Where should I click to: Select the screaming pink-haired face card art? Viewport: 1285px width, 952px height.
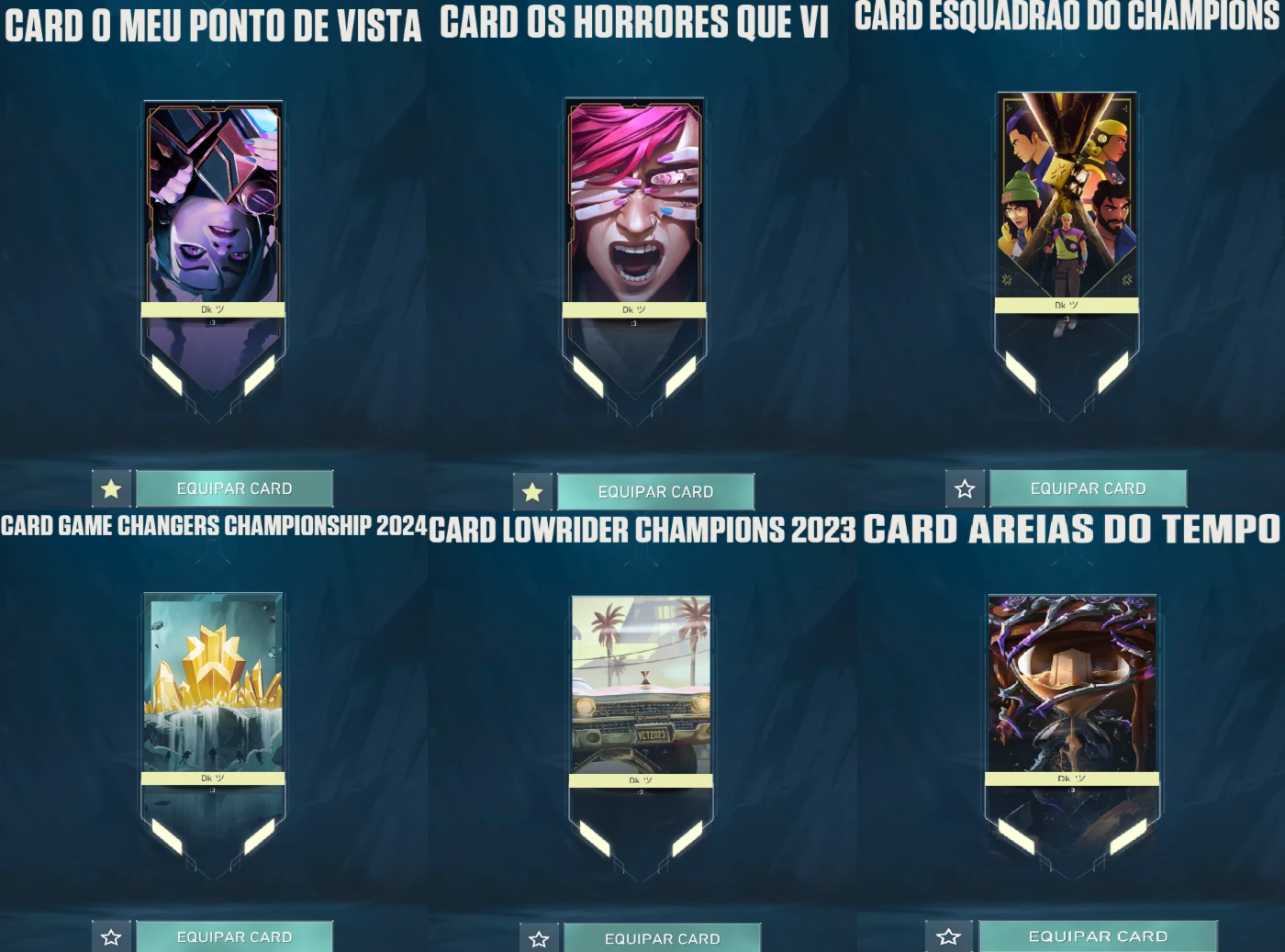(x=634, y=204)
